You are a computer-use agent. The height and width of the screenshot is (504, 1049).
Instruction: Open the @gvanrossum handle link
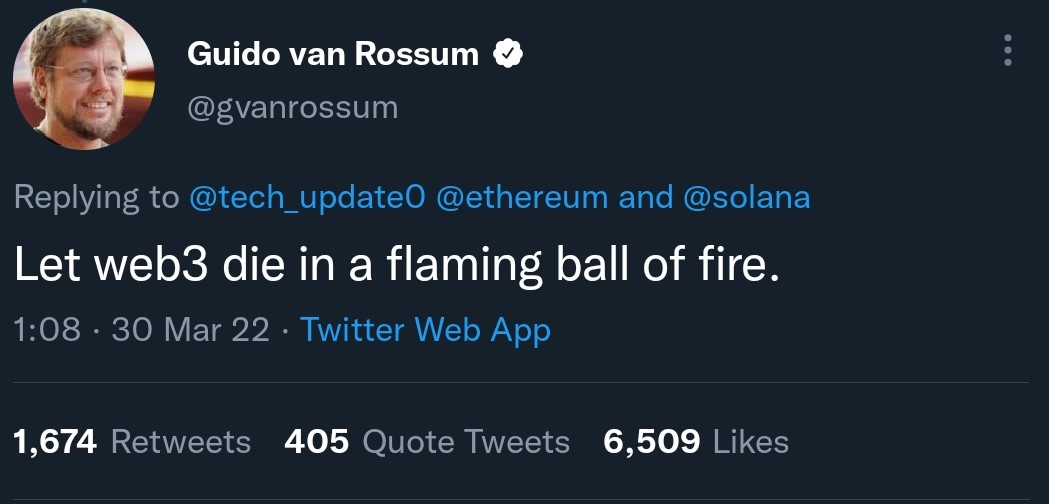point(292,106)
